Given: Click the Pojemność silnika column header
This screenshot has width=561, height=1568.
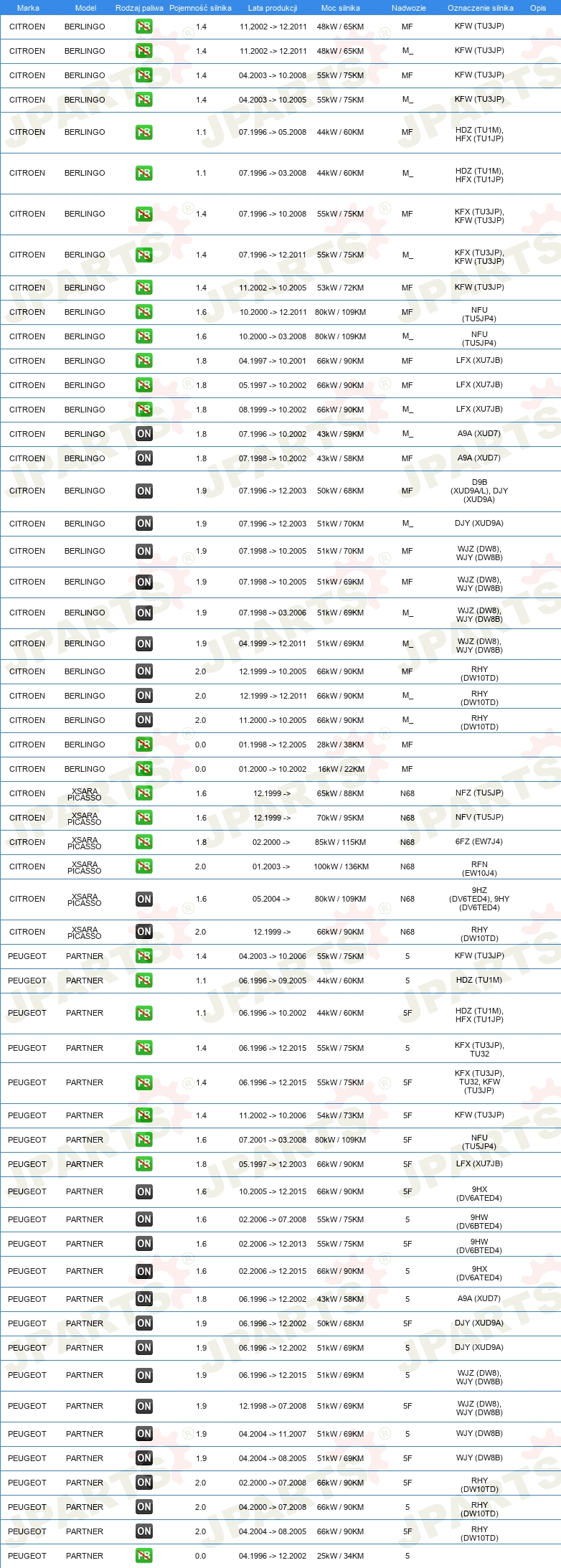Looking at the screenshot, I should pos(200,8).
